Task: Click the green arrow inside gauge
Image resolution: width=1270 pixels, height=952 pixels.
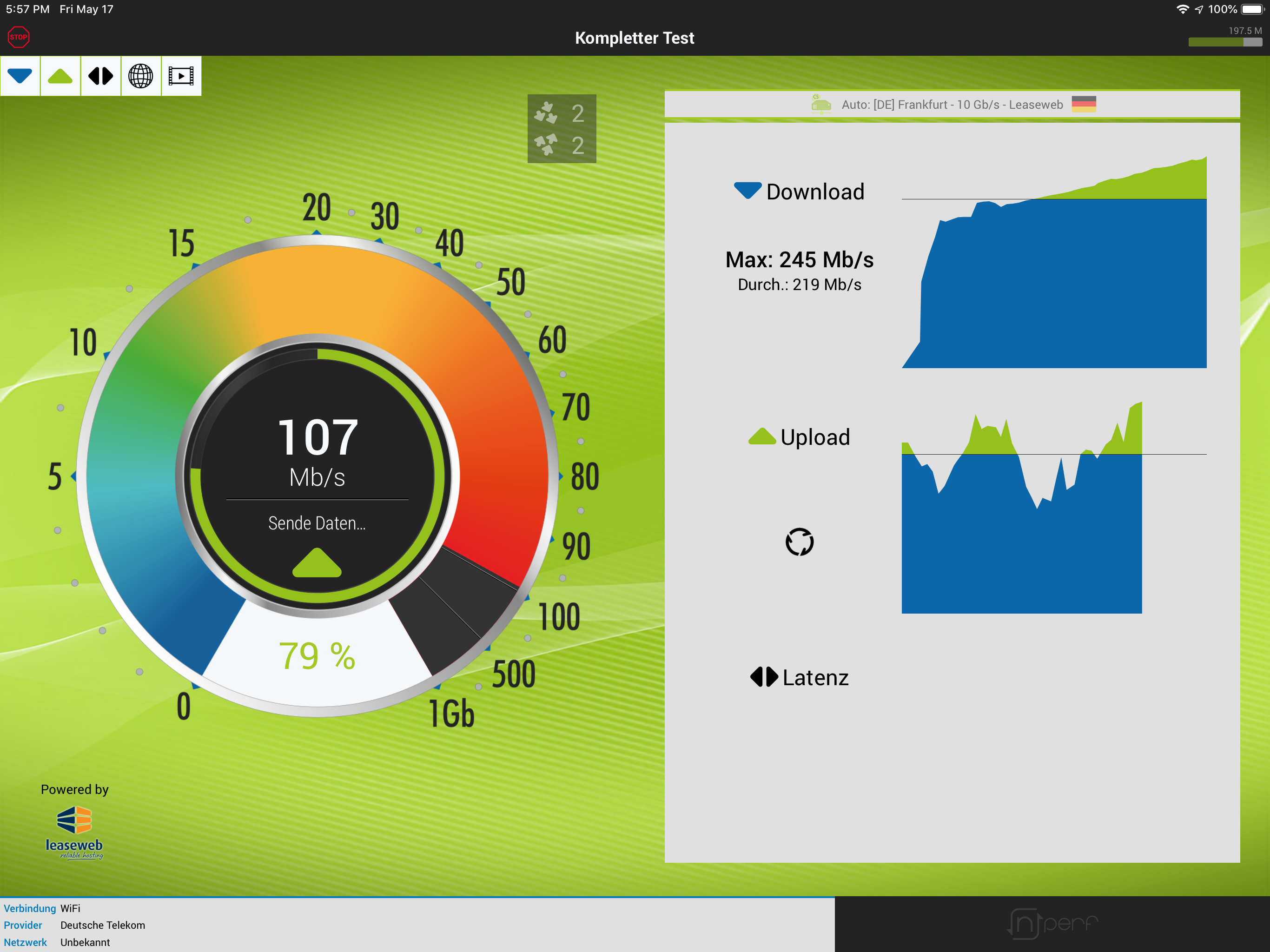Action: coord(317,563)
